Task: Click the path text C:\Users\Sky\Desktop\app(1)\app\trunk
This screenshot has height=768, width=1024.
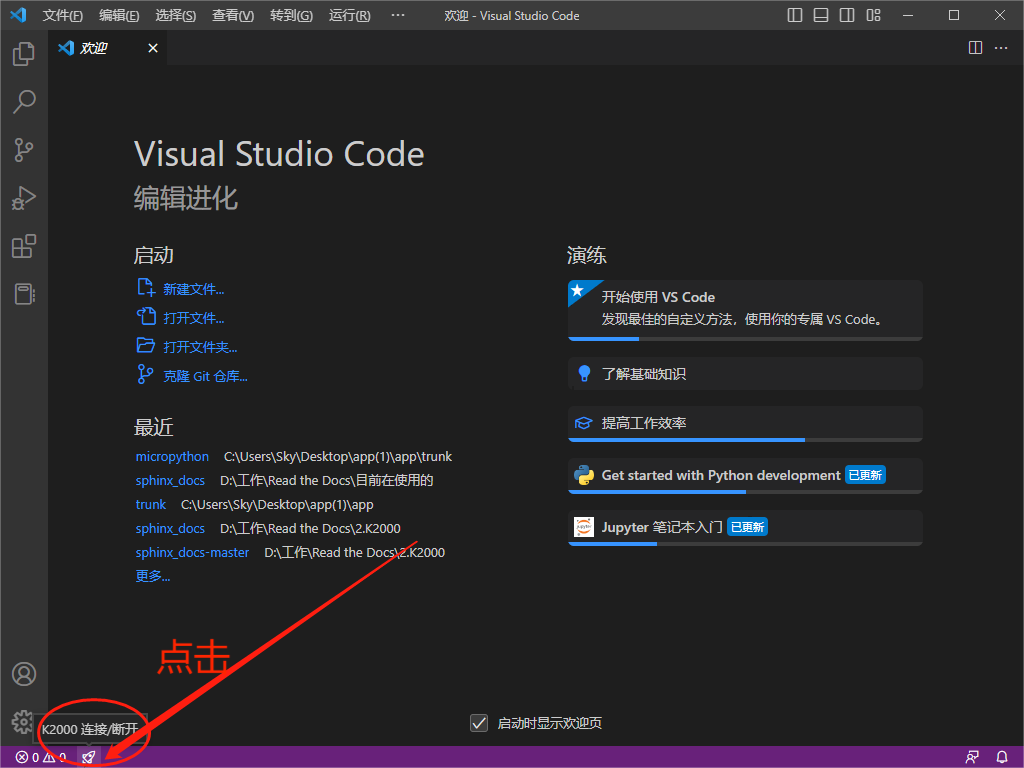Action: point(338,456)
